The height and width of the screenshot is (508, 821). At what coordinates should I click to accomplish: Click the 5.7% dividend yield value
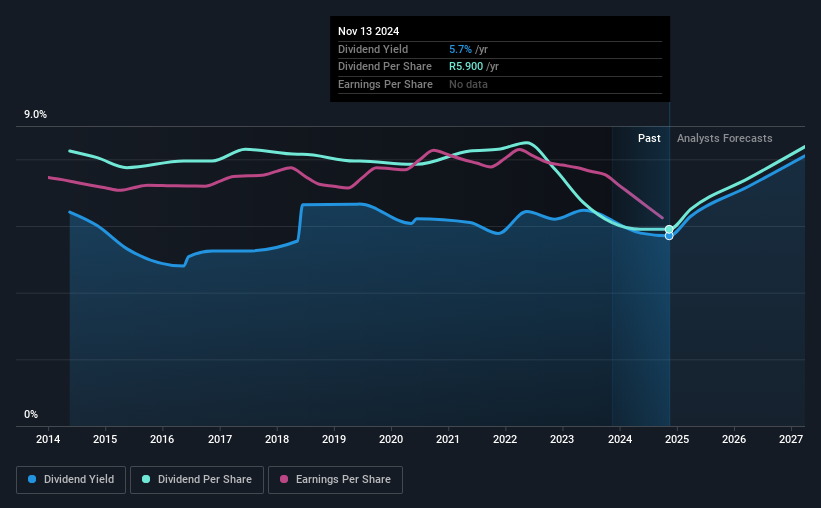[x=460, y=49]
